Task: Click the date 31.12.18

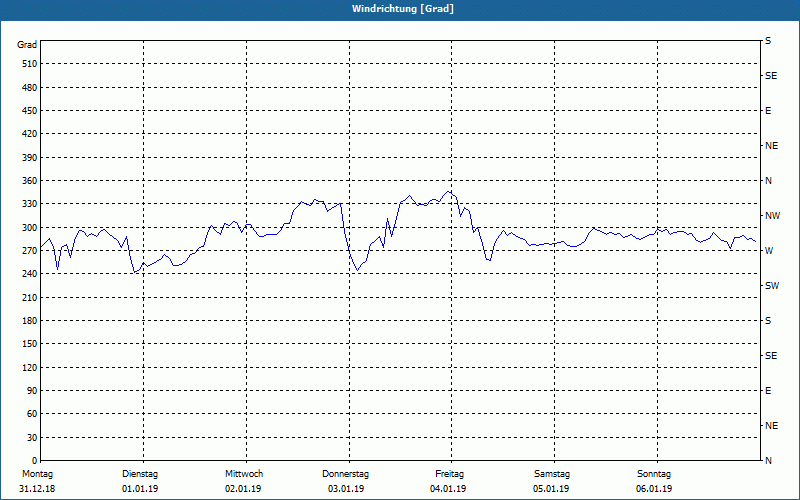Action: pyautogui.click(x=37, y=489)
